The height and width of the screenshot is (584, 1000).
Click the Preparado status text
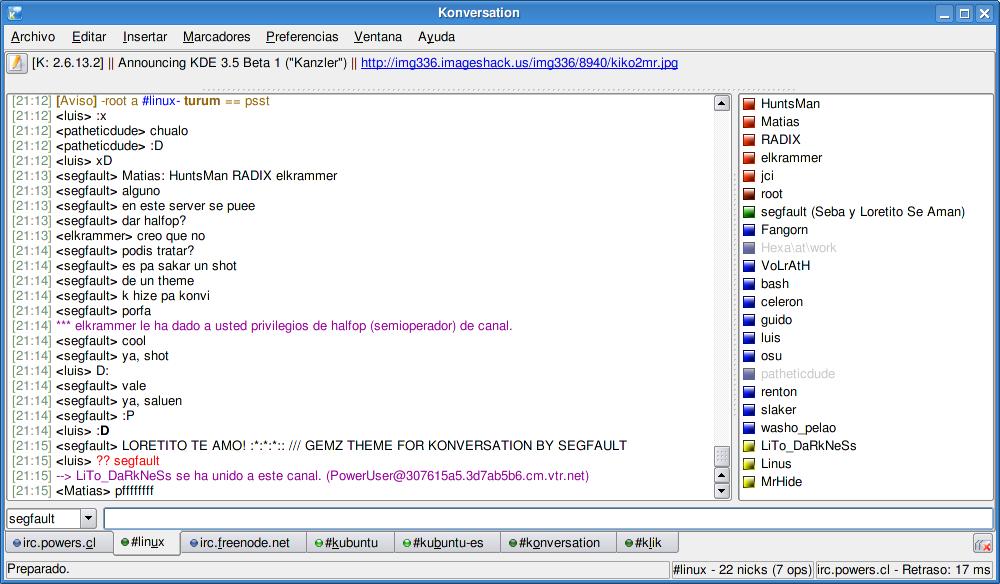pos(38,569)
